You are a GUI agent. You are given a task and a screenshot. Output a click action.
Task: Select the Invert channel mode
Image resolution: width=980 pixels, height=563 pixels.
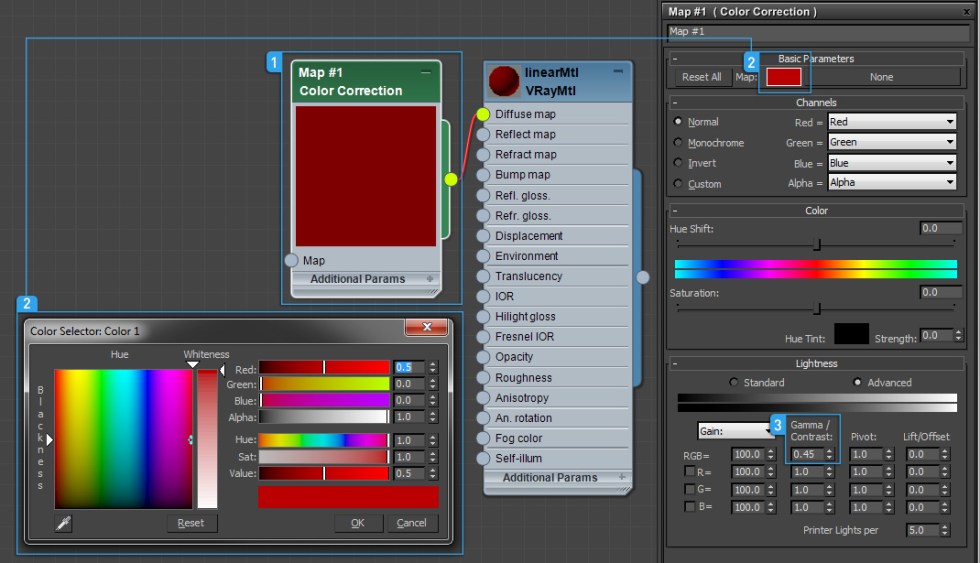(678, 162)
